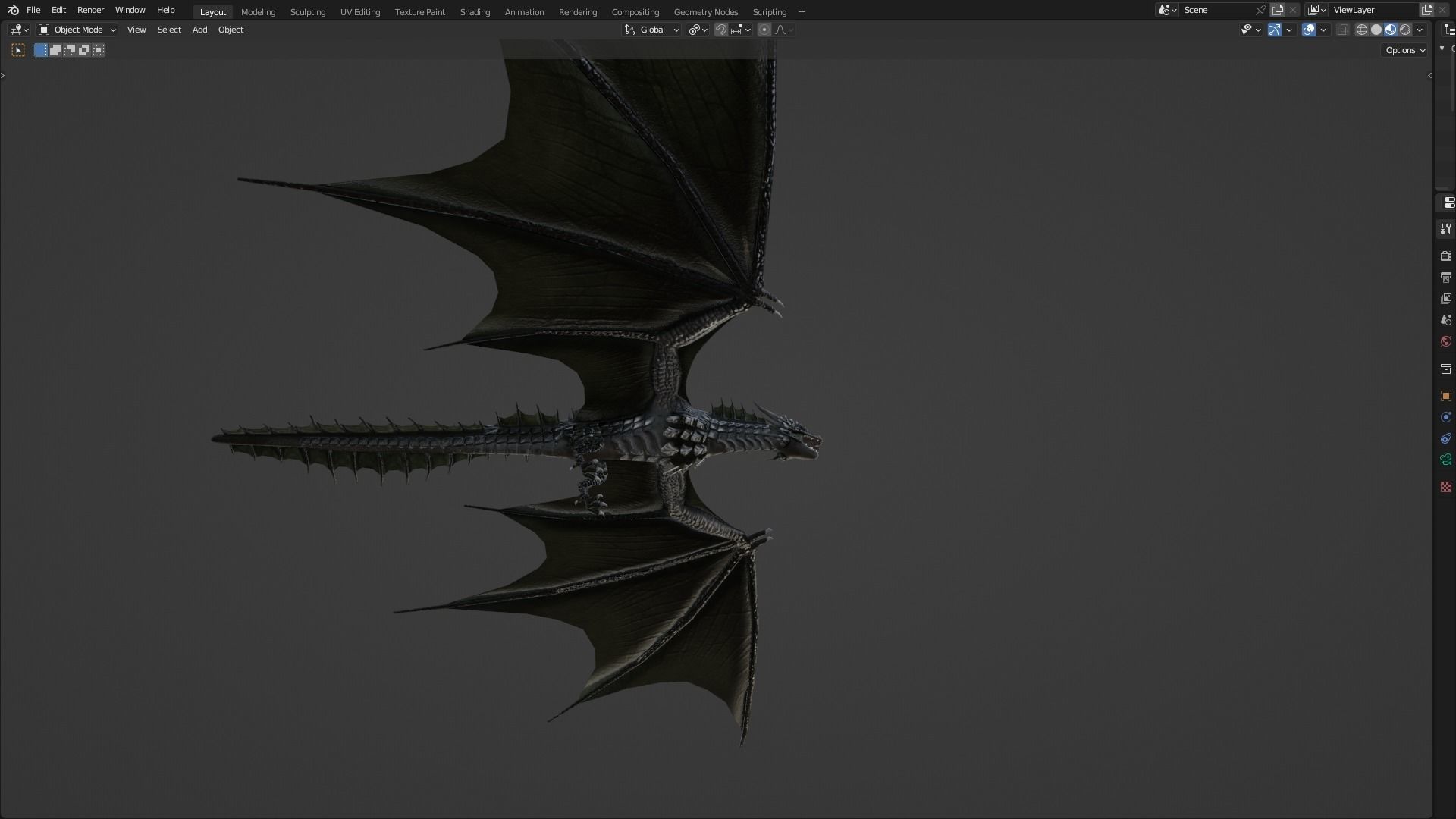Image resolution: width=1456 pixels, height=819 pixels.
Task: Click the ViewLayer name field
Action: click(x=1373, y=10)
